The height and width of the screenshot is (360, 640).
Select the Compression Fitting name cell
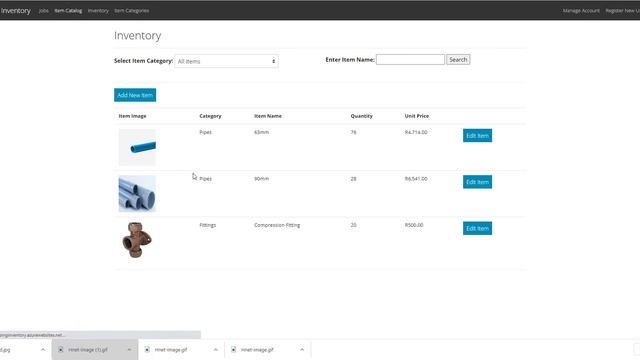pyautogui.click(x=277, y=225)
